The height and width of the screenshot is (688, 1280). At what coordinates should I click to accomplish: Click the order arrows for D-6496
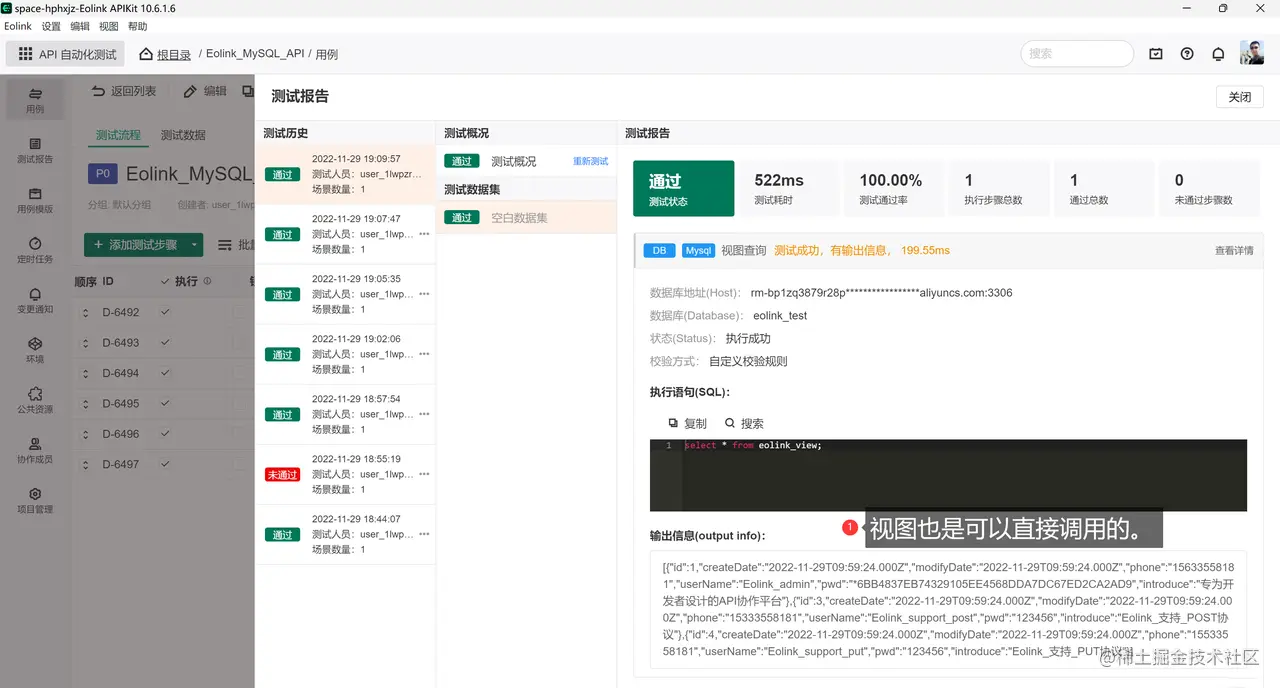point(86,435)
